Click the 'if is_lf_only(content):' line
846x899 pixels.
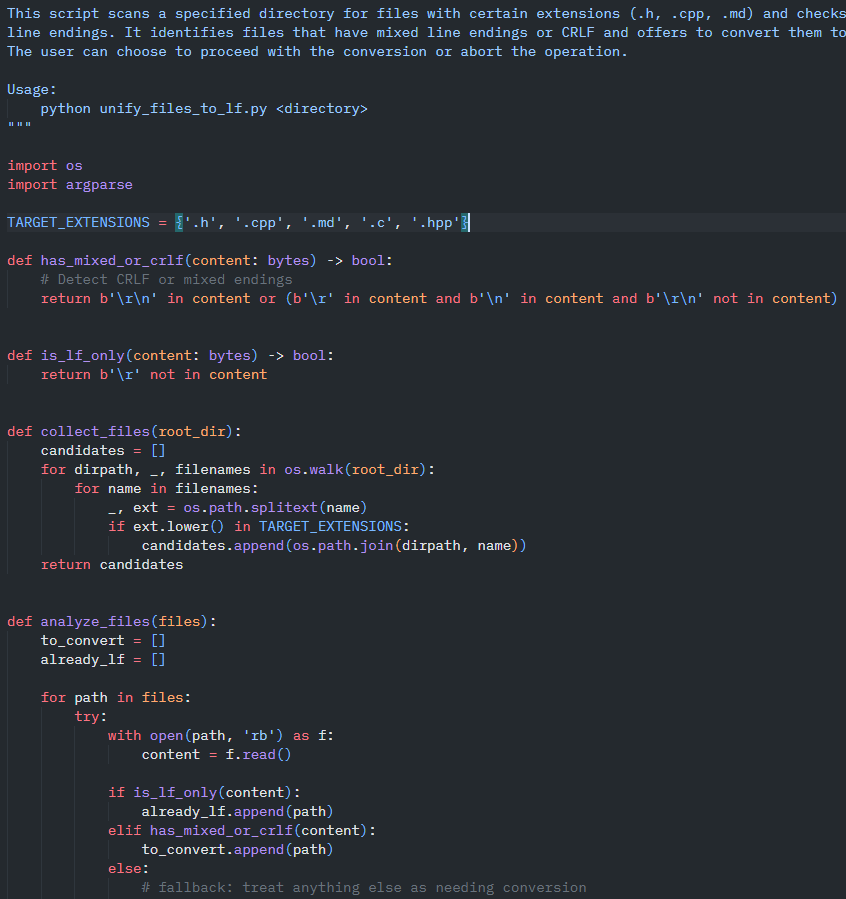click(204, 792)
